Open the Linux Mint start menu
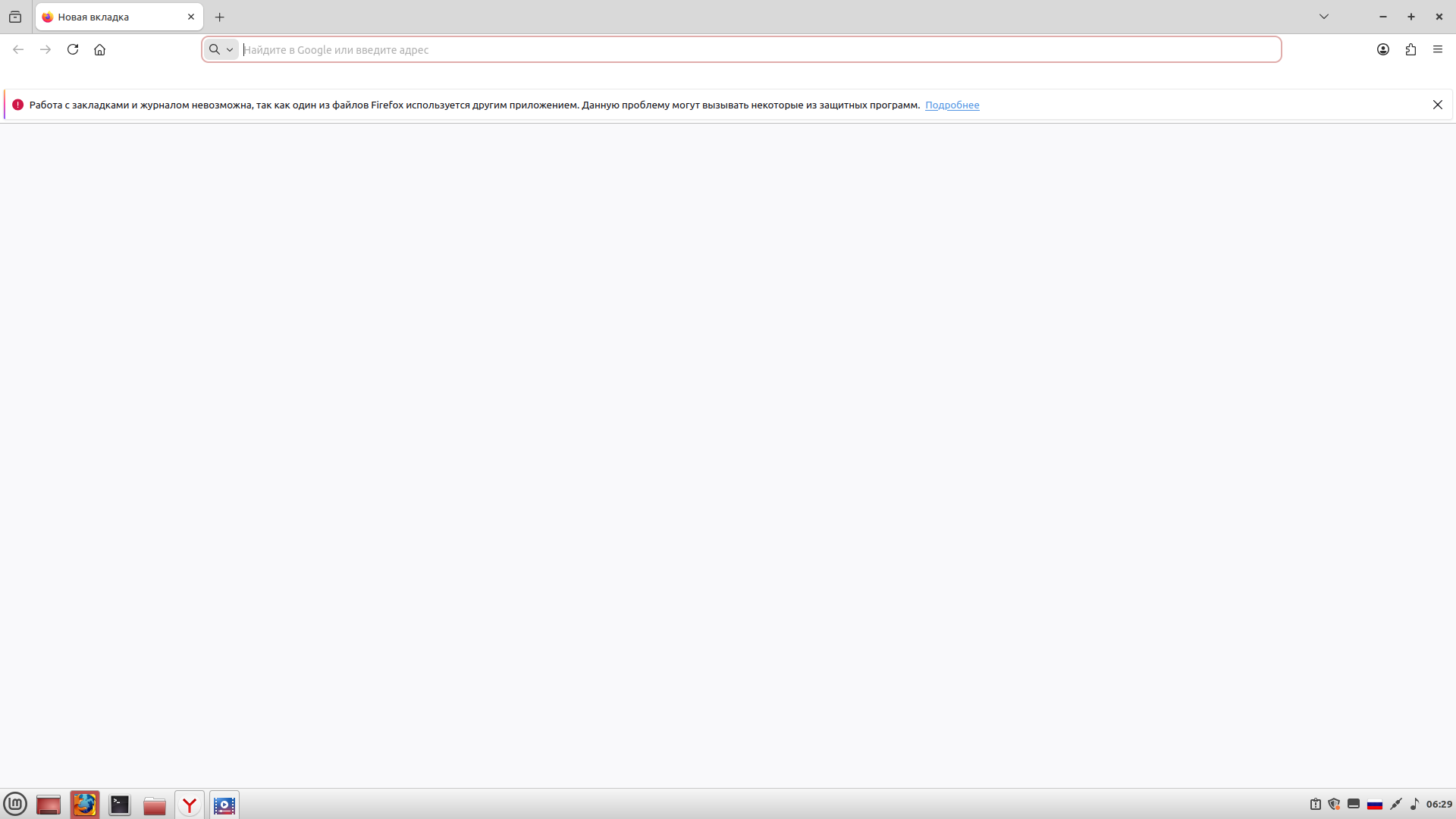 [x=15, y=804]
